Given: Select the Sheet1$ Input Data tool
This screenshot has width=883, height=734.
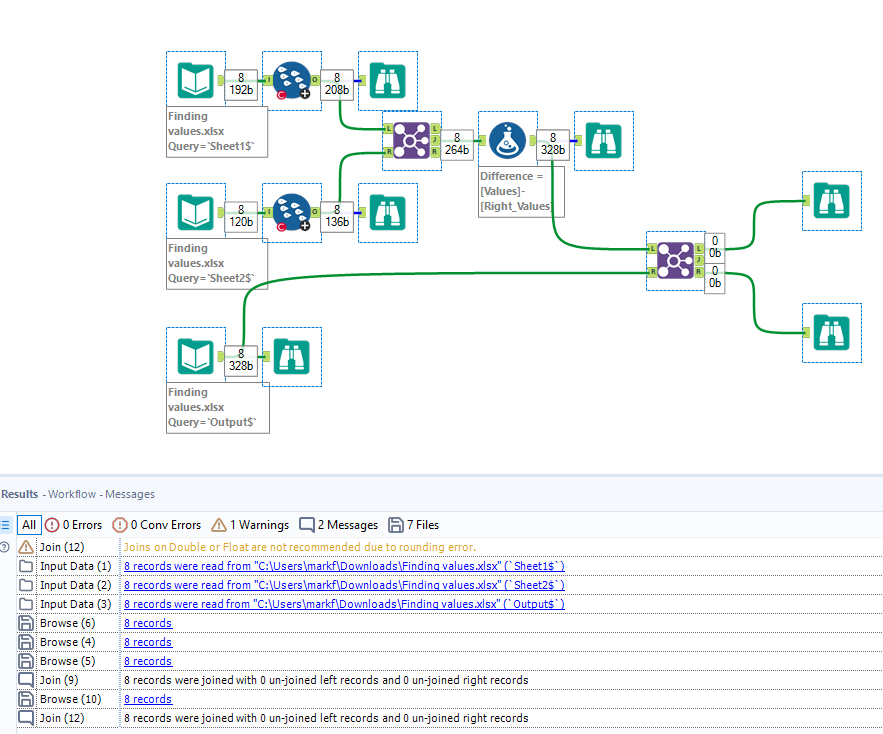Looking at the screenshot, I should (195, 81).
